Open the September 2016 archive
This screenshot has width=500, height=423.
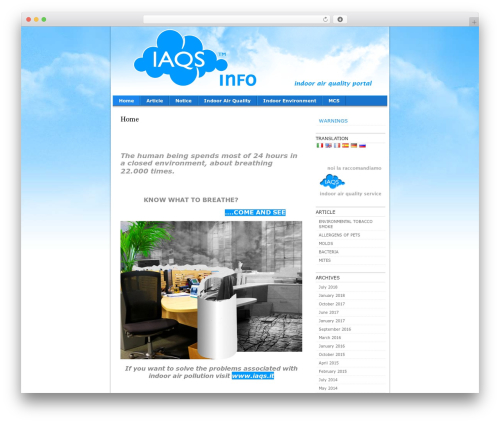click(x=335, y=329)
